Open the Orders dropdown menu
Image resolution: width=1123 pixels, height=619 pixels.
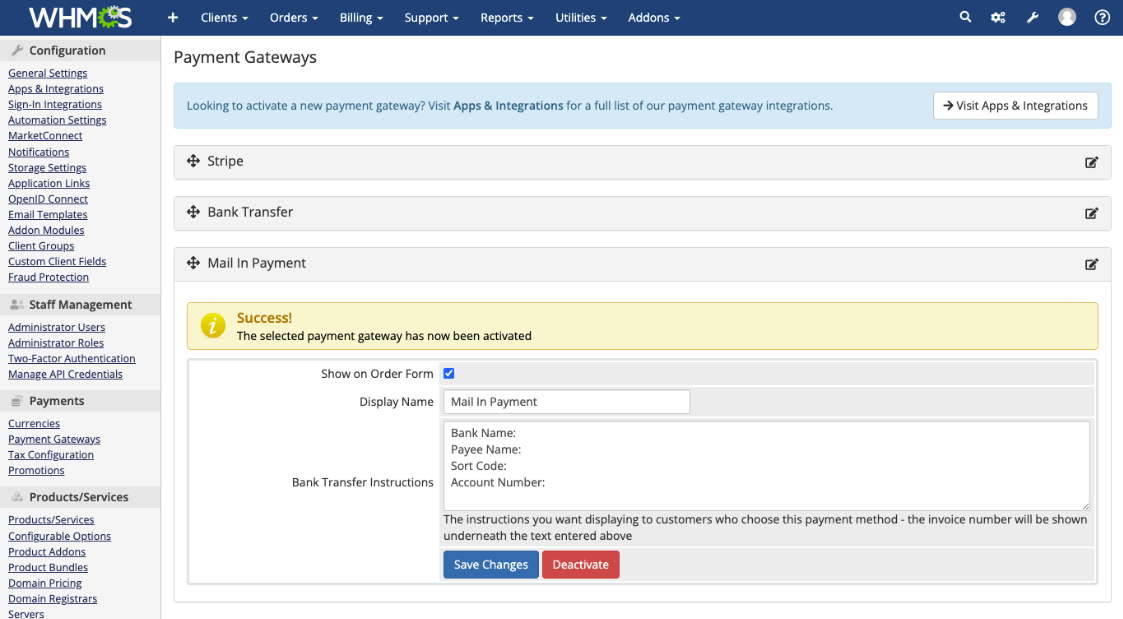click(x=294, y=17)
